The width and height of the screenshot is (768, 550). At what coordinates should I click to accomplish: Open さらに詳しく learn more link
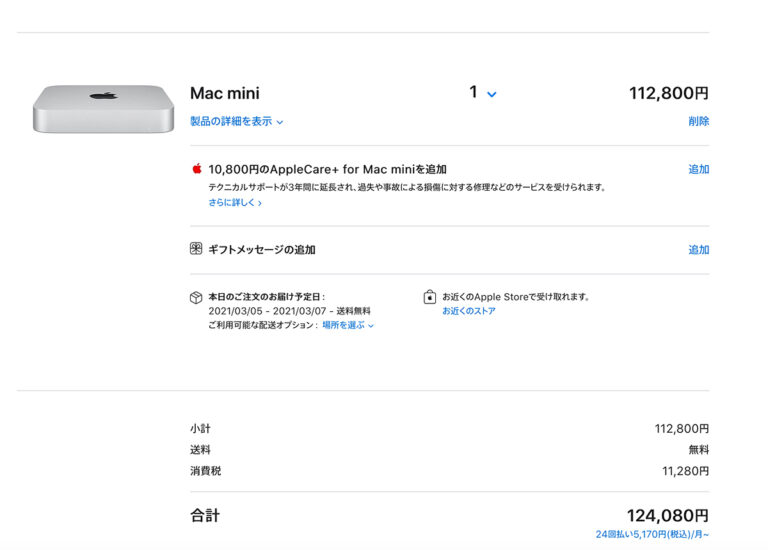pyautogui.click(x=235, y=202)
